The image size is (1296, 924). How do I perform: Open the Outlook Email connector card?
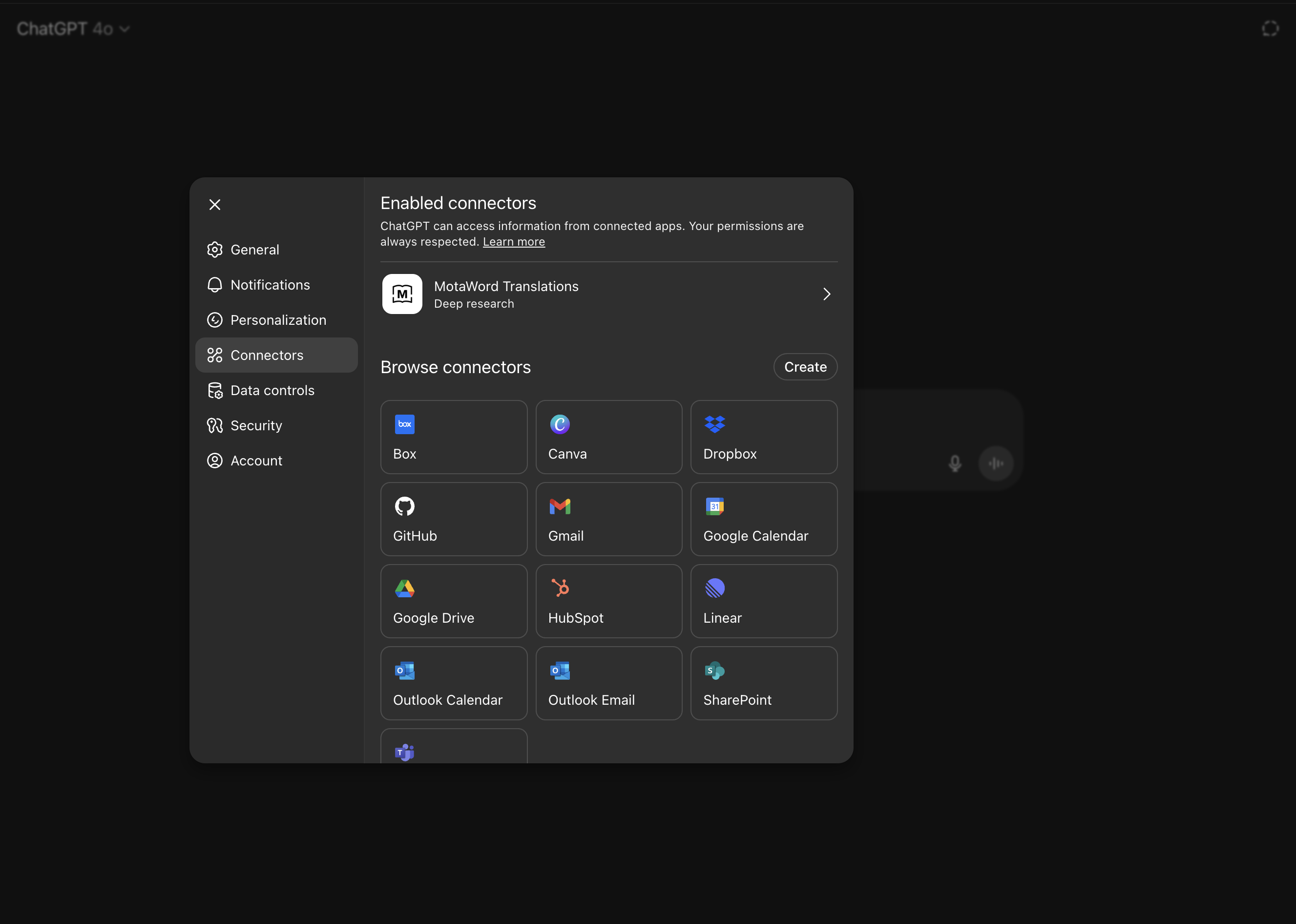(609, 683)
